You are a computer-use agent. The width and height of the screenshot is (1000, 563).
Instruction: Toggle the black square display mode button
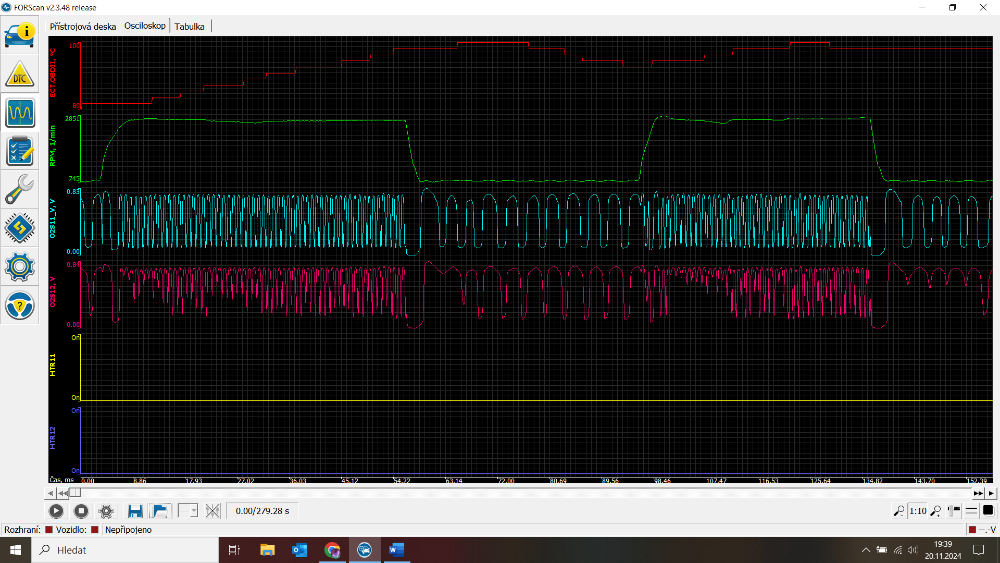coord(988,511)
